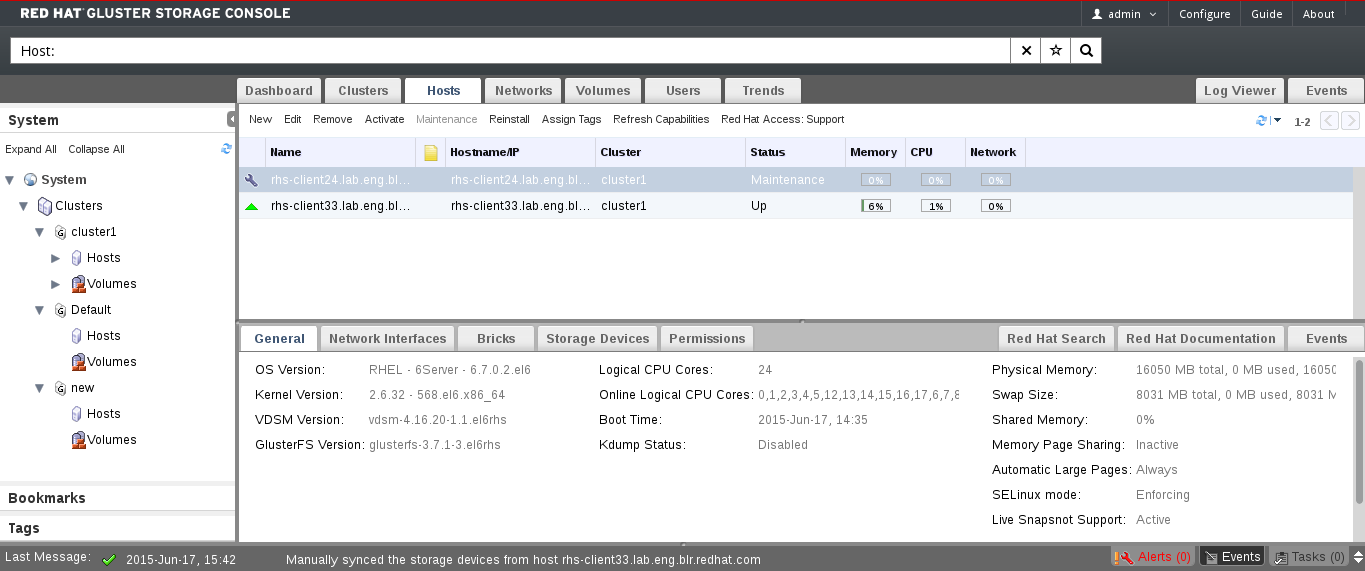Open the admin user dropdown
Image resolution: width=1365 pixels, height=571 pixels.
[1125, 14]
